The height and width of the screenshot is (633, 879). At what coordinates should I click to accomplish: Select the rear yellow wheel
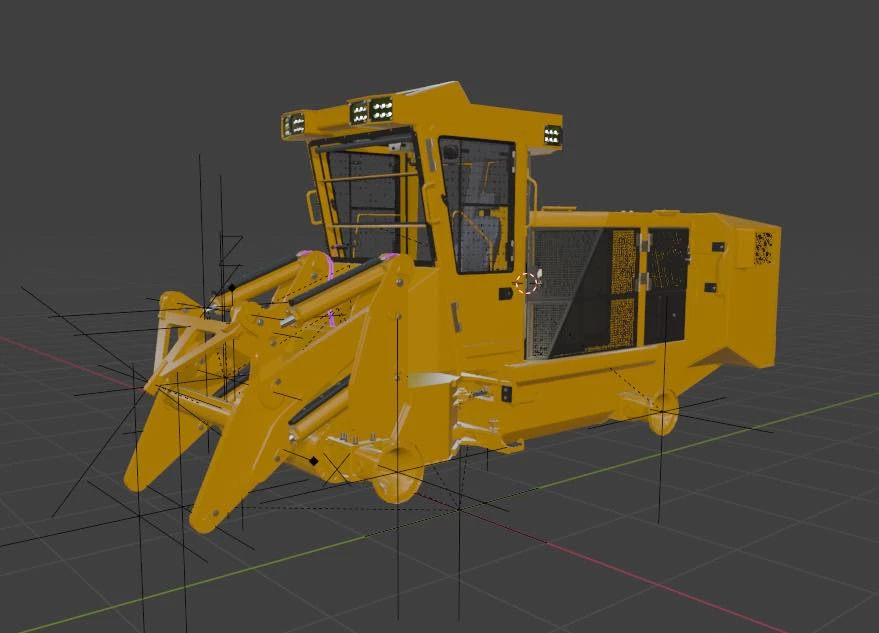[x=662, y=411]
